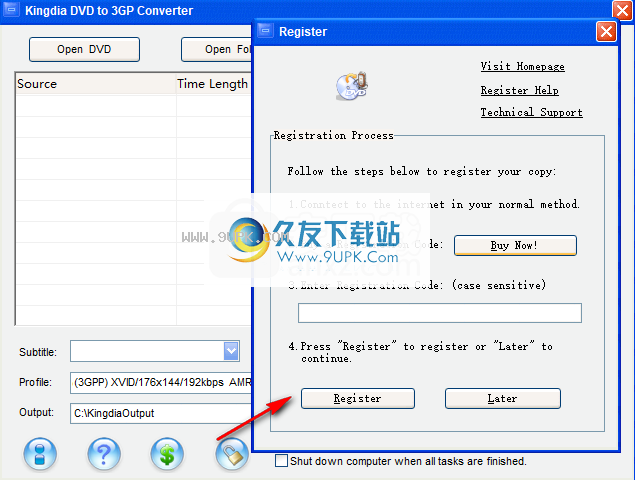Click the Buy Now! button
The image size is (635, 480).
point(515,245)
